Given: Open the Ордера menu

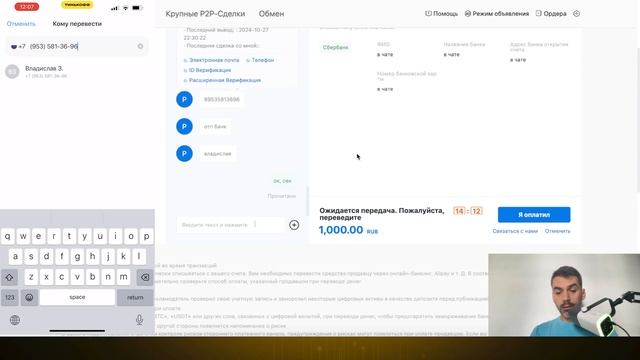Looking at the screenshot, I should click(551, 13).
